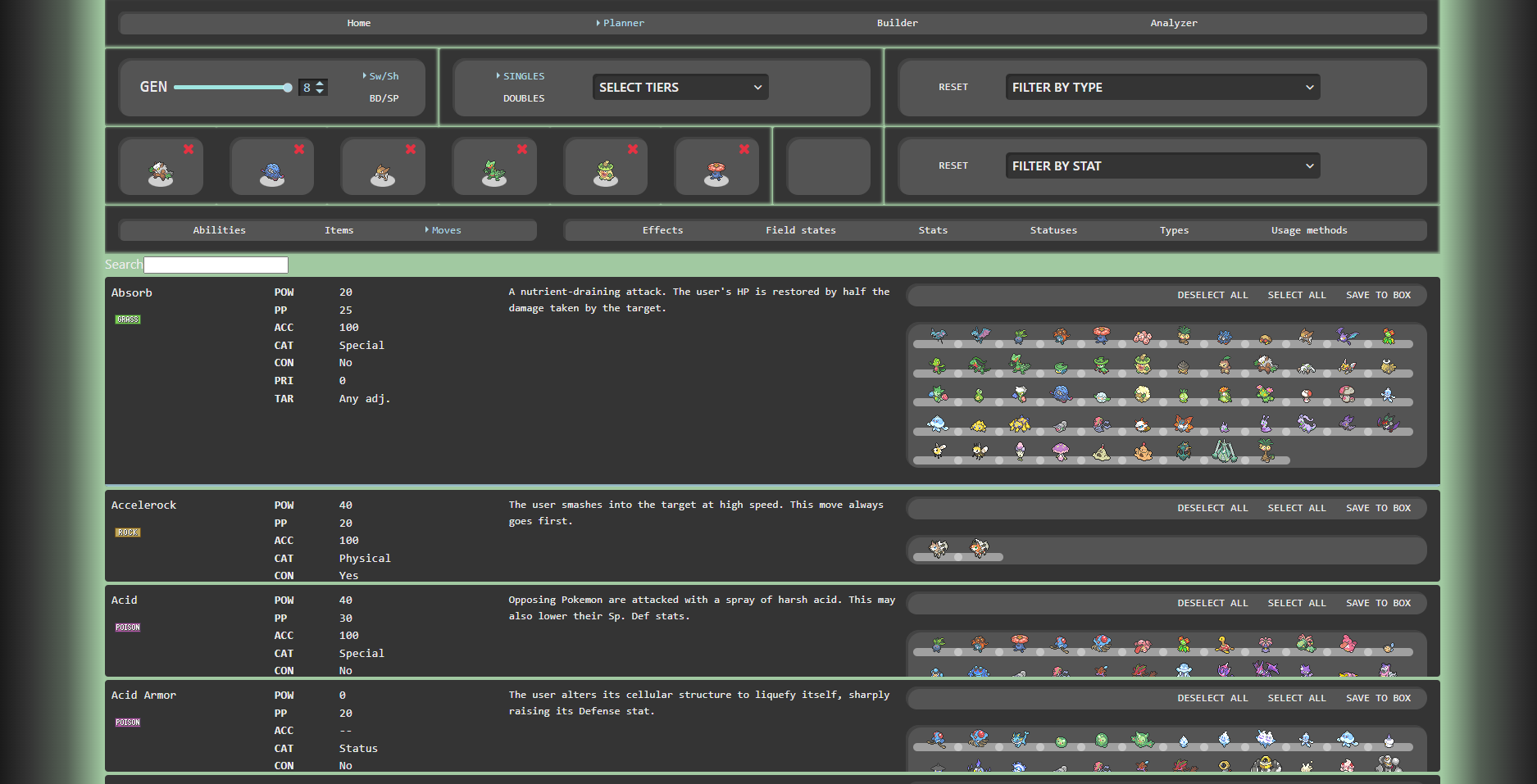Click the generation number field
The width and height of the screenshot is (1537, 784).
click(312, 87)
